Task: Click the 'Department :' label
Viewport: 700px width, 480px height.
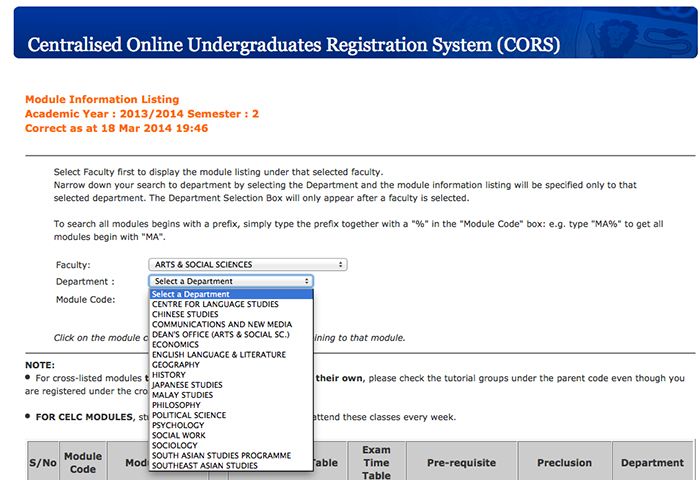Action: pos(85,282)
